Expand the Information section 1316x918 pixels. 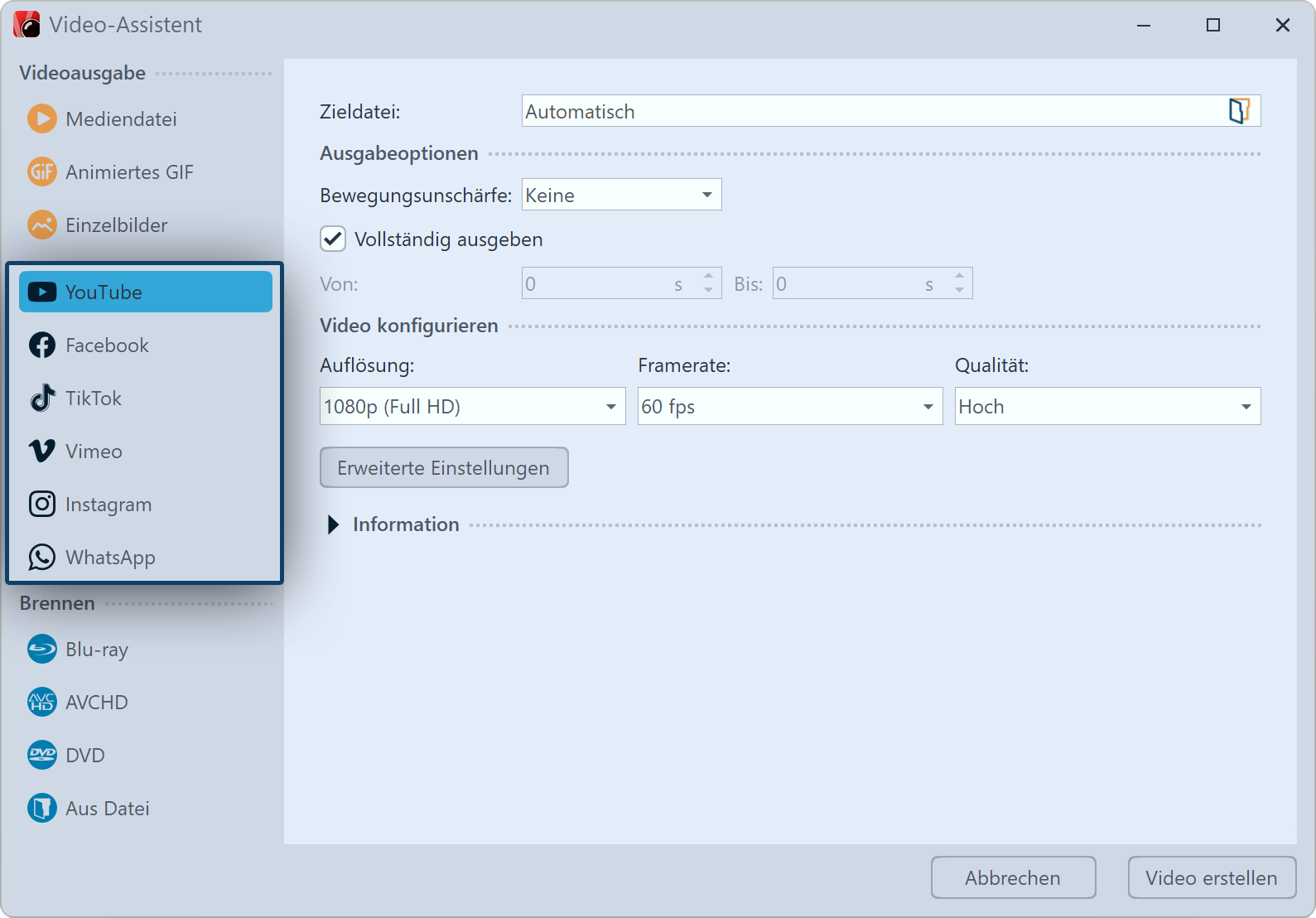coord(333,524)
